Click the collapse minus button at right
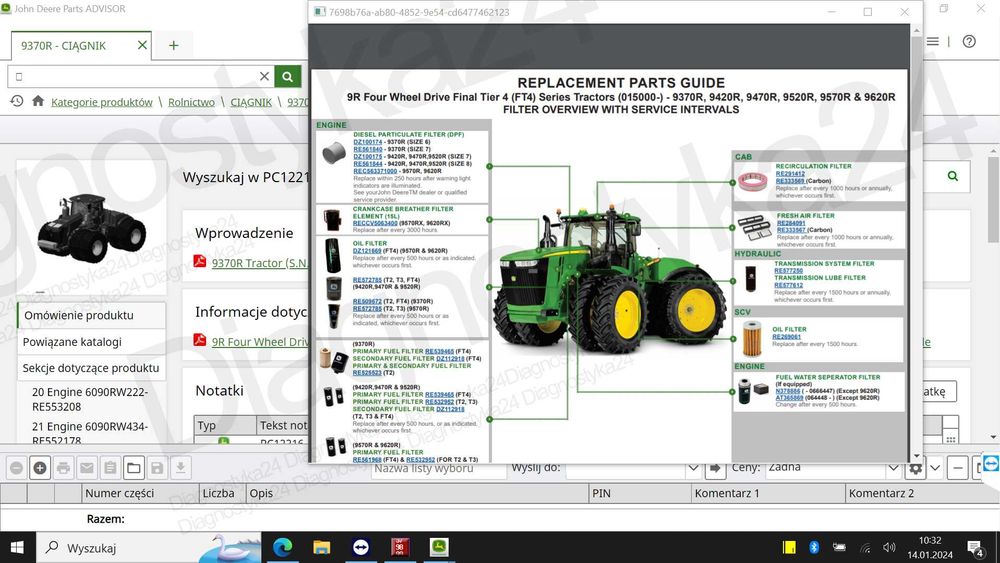The height and width of the screenshot is (563, 1000). coord(957,469)
